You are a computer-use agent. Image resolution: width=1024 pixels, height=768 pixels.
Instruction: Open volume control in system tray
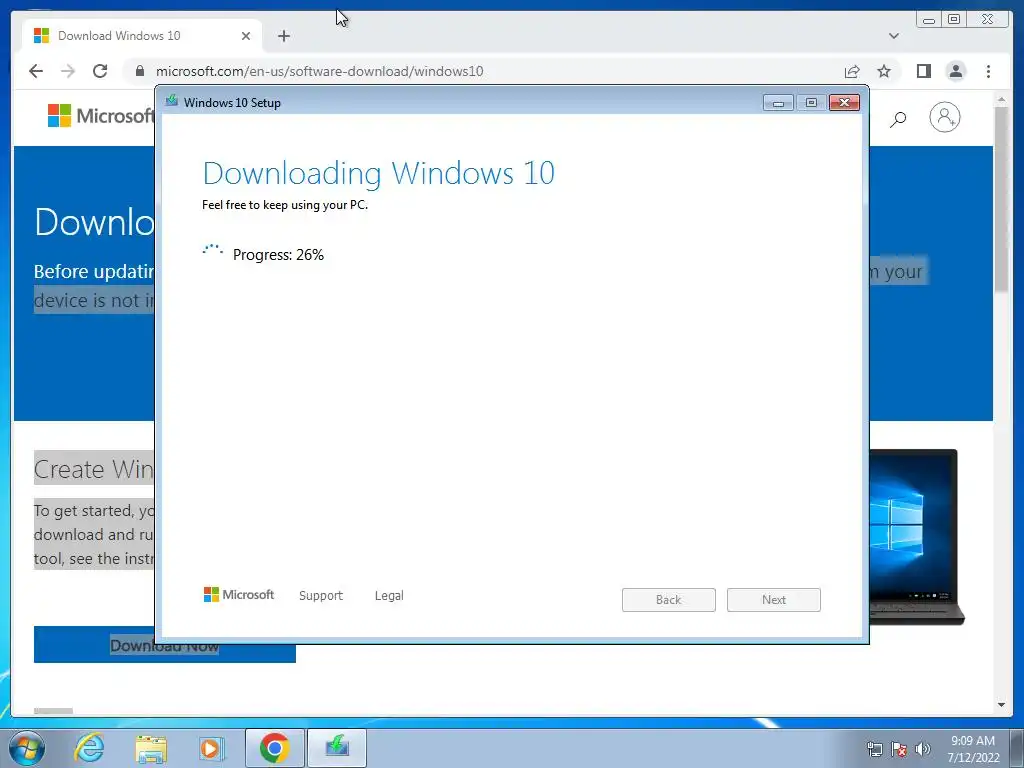click(923, 749)
